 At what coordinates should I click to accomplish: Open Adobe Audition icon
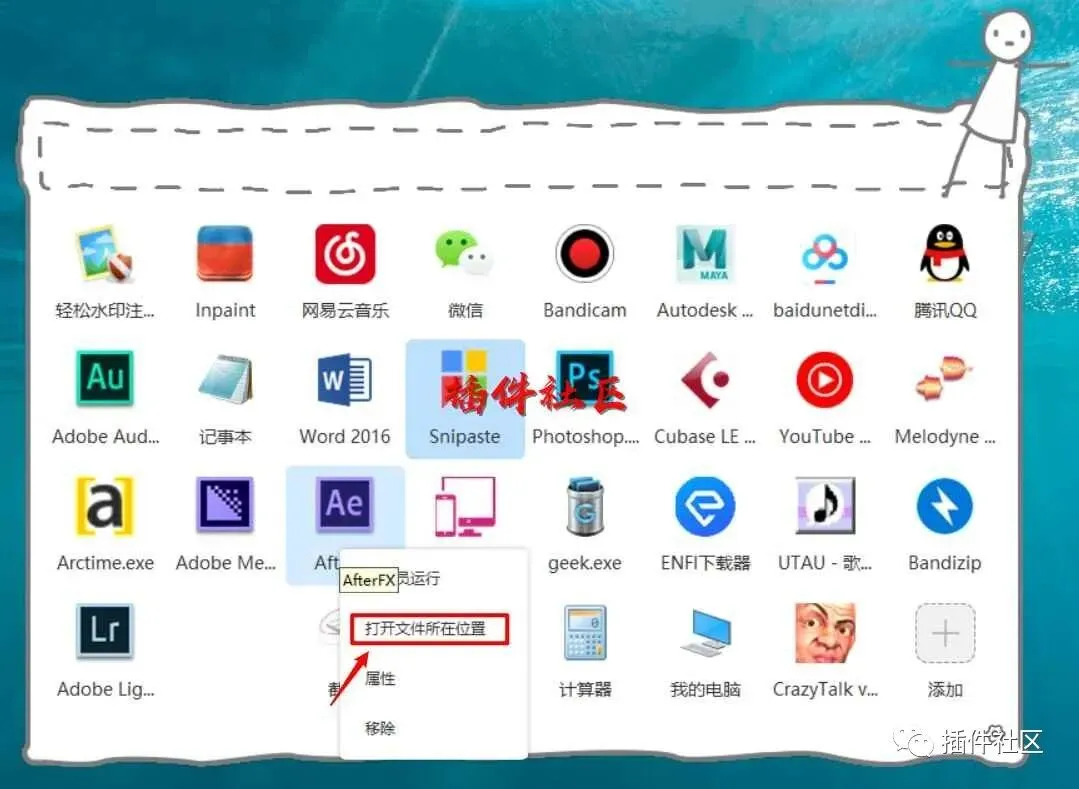[x=105, y=378]
